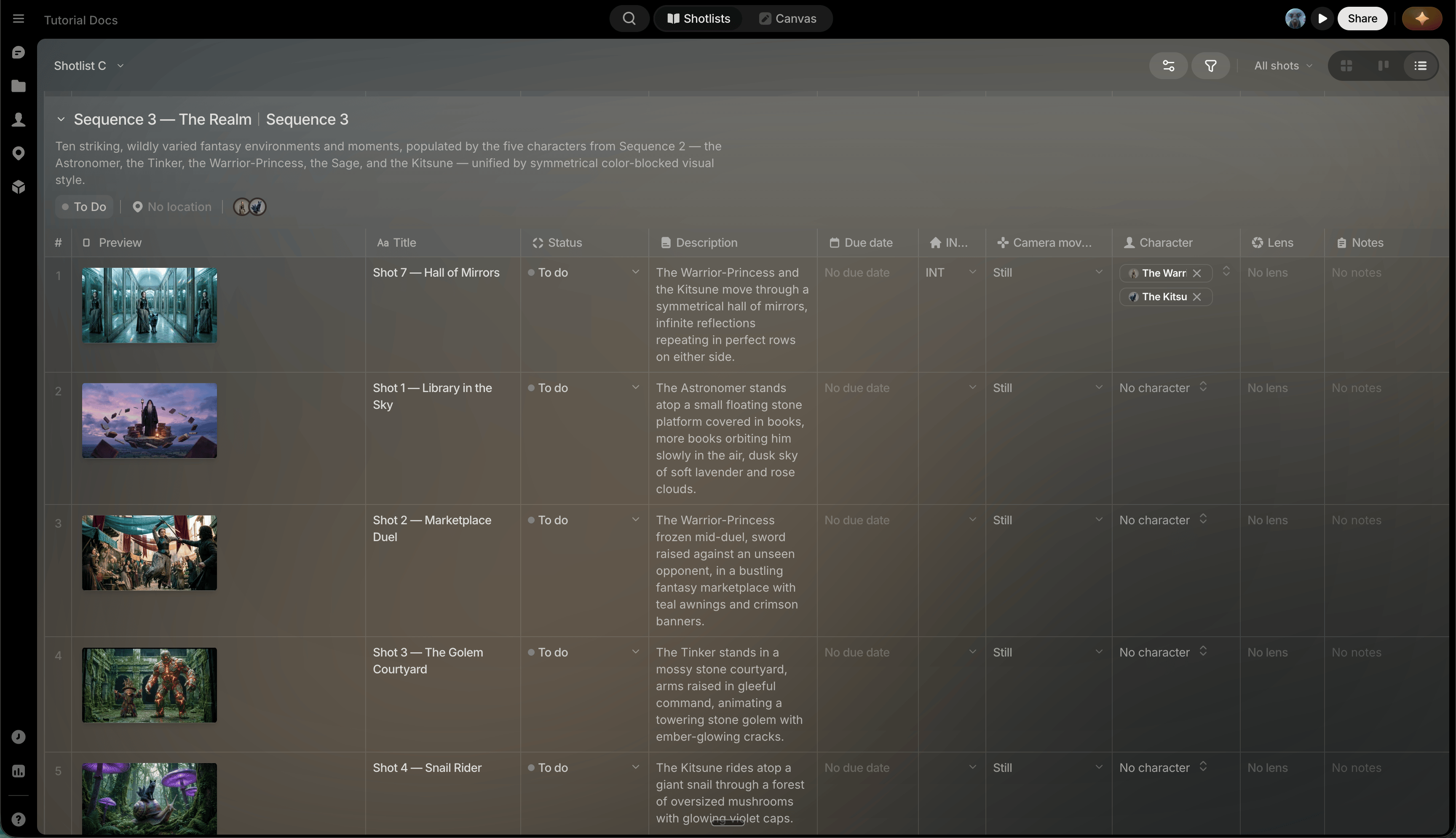The height and width of the screenshot is (838, 1456).
Task: Click the sequence character avatars
Action: (249, 207)
